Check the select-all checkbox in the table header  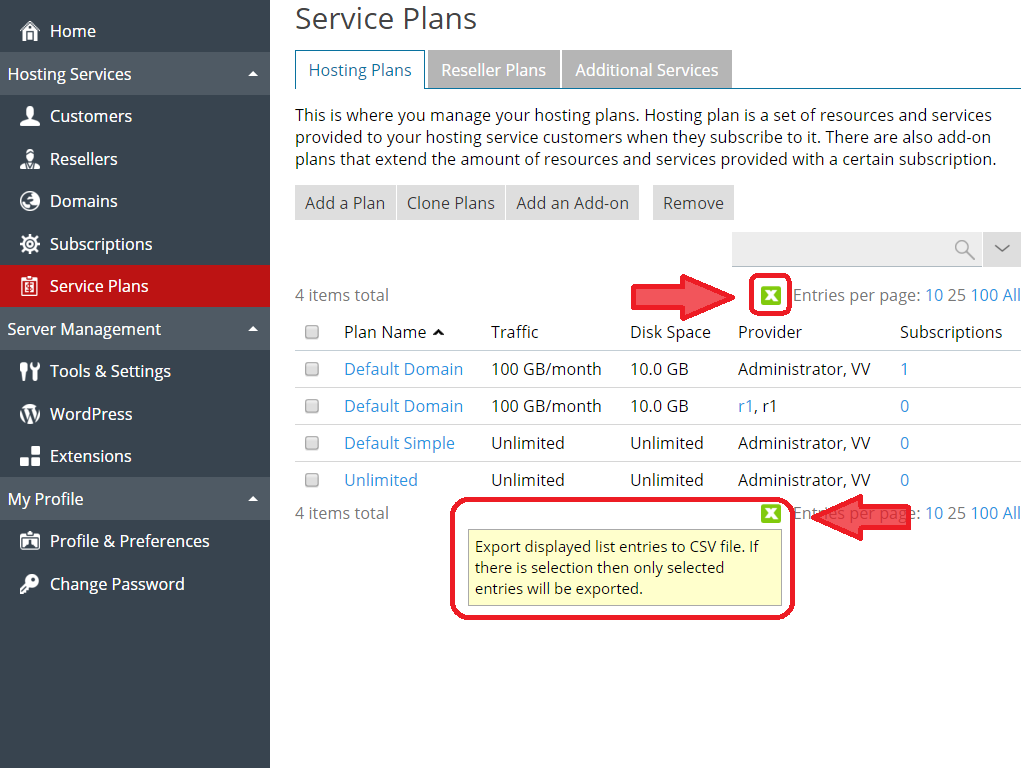(x=311, y=332)
